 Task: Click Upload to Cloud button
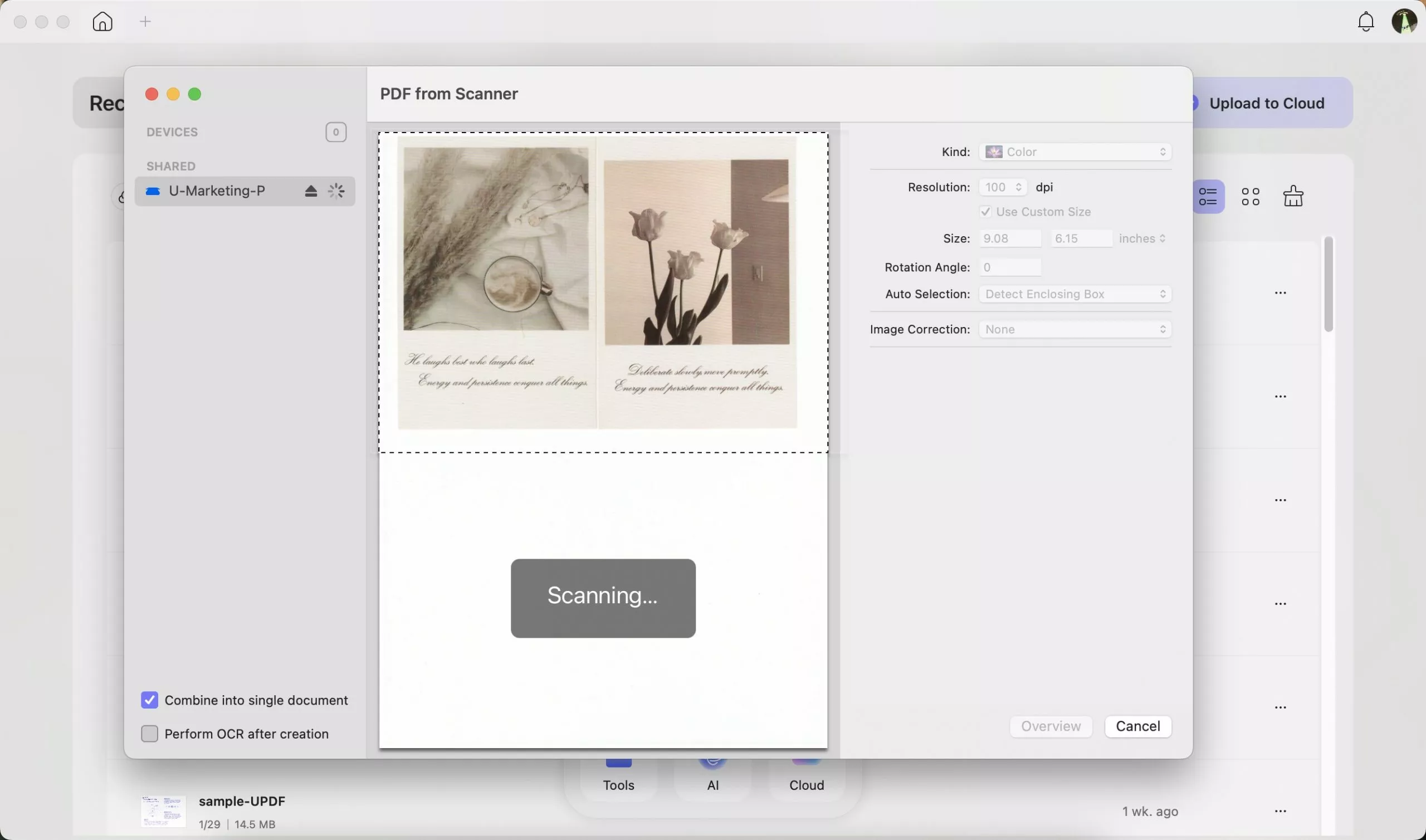point(1267,103)
